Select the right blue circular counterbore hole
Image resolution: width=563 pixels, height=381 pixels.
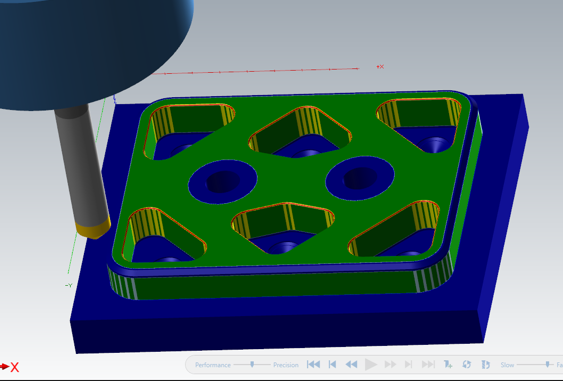(x=360, y=178)
